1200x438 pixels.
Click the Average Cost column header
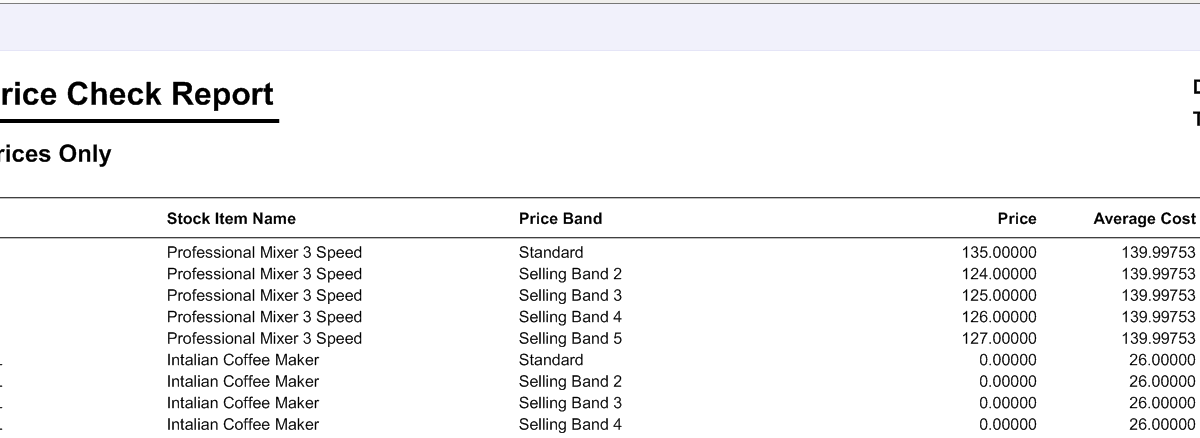[1144, 218]
